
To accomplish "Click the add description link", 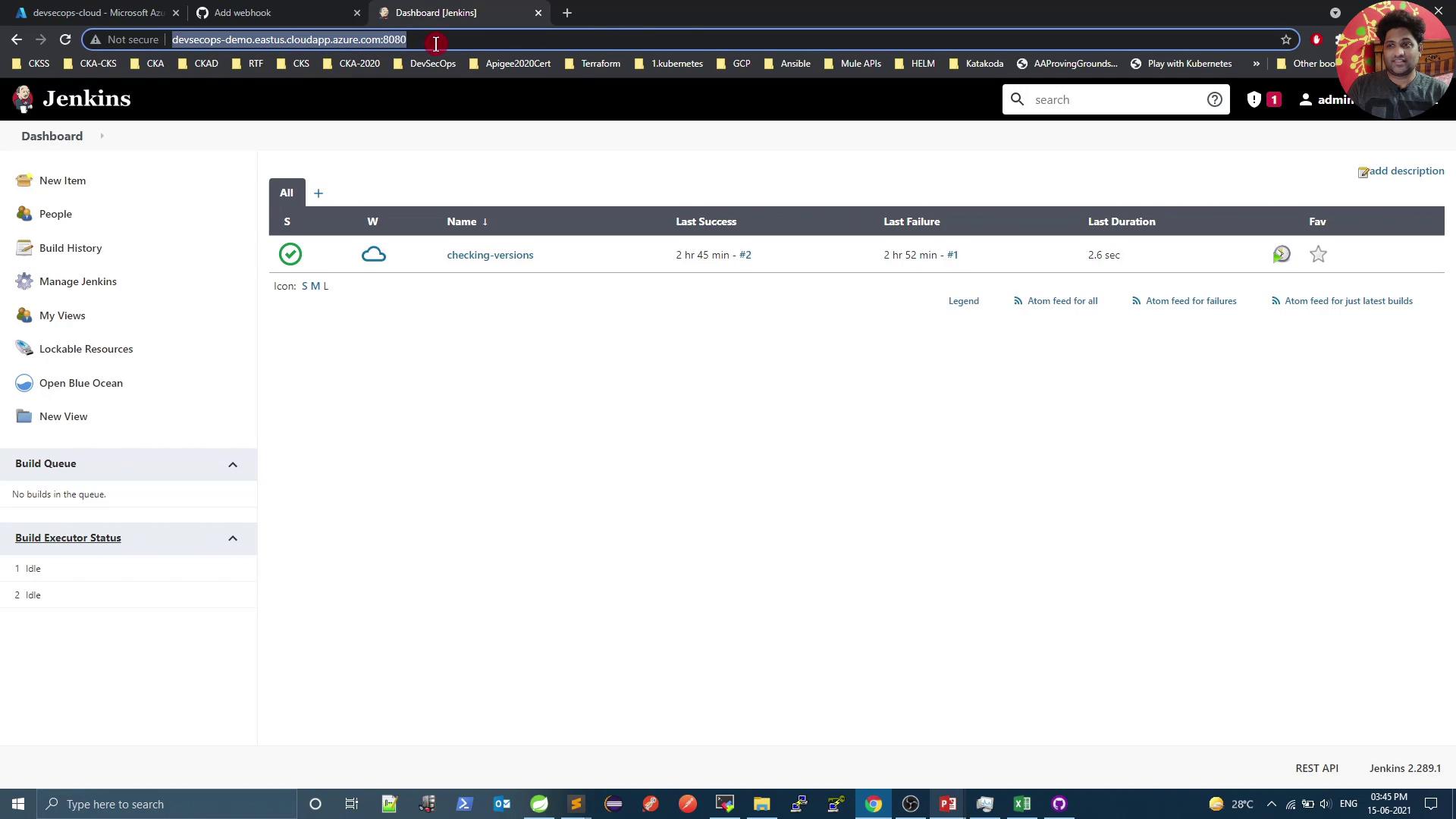I will 1406,171.
